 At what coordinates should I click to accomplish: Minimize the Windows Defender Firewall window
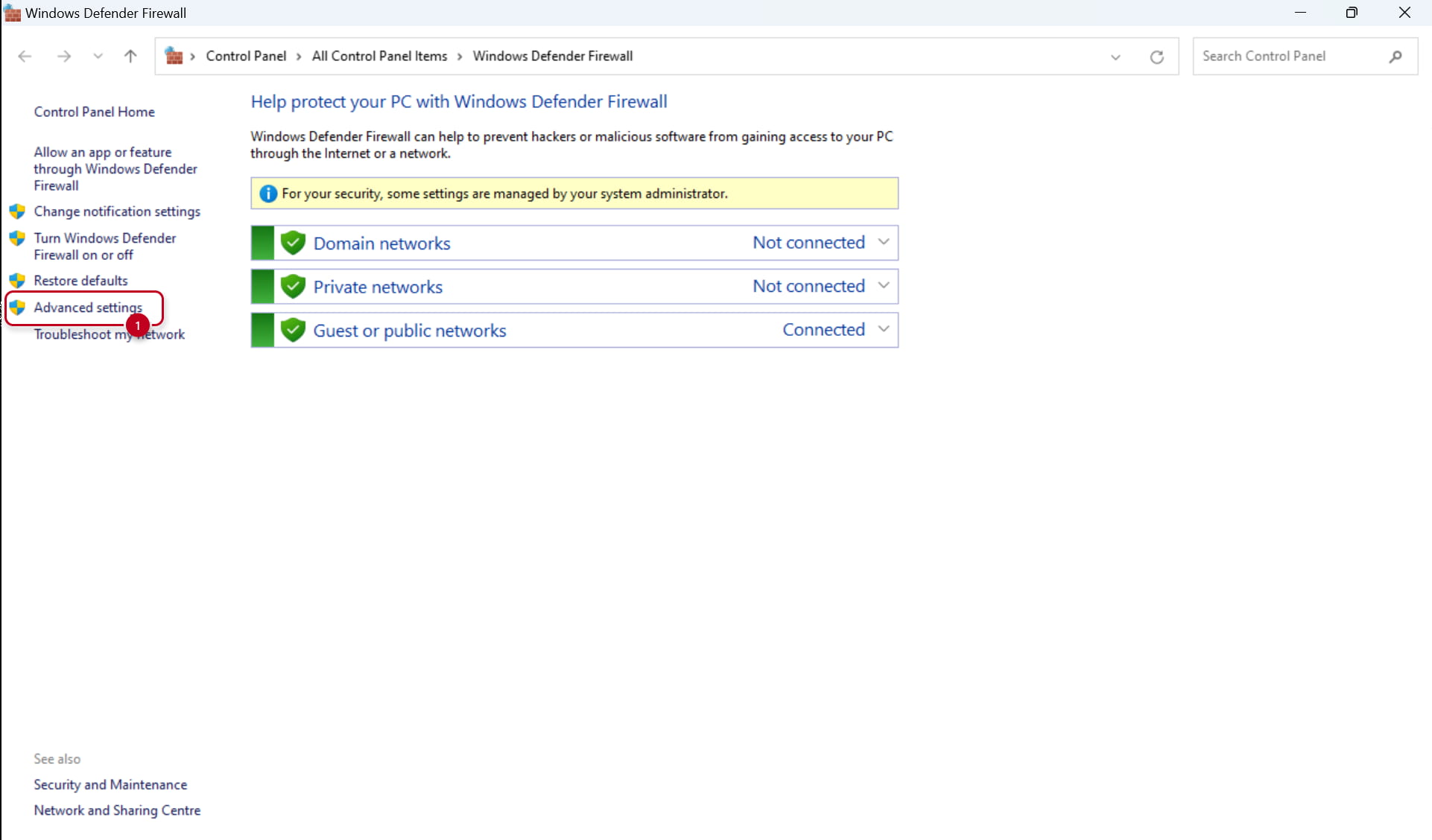pyautogui.click(x=1300, y=13)
